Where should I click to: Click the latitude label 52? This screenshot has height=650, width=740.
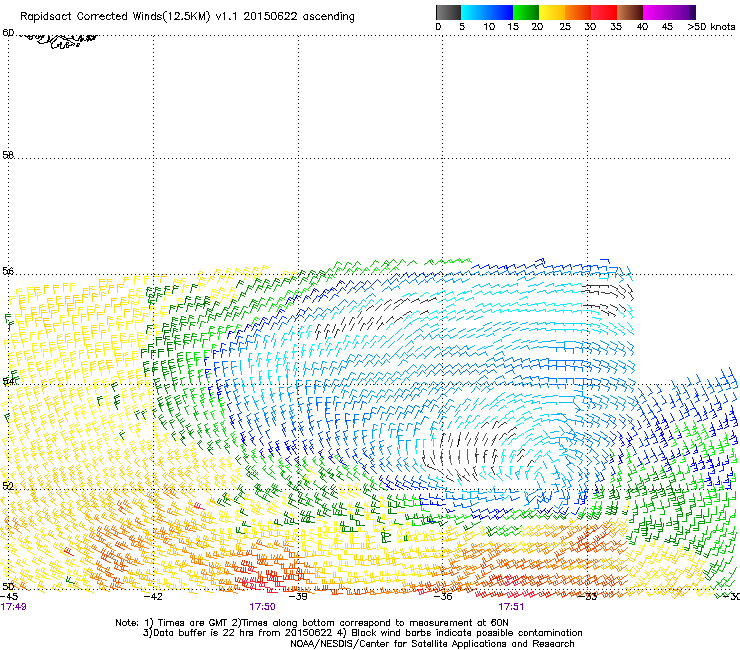tap(8, 486)
